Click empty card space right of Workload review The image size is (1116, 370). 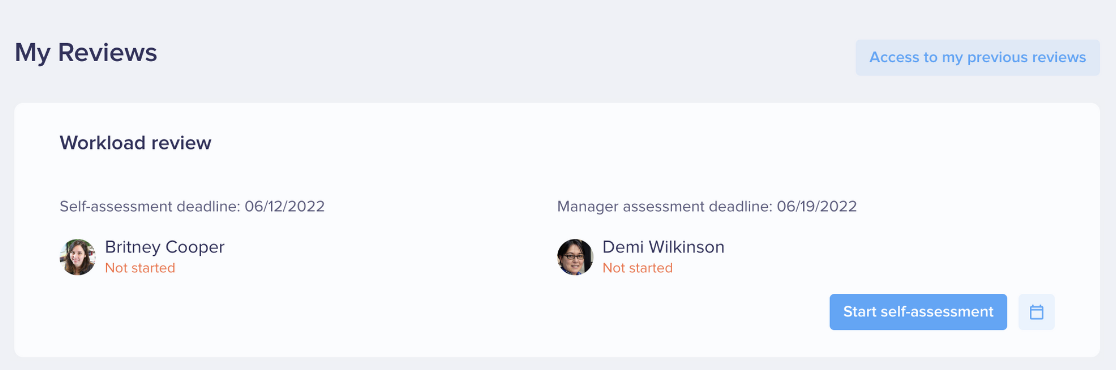[641, 142]
